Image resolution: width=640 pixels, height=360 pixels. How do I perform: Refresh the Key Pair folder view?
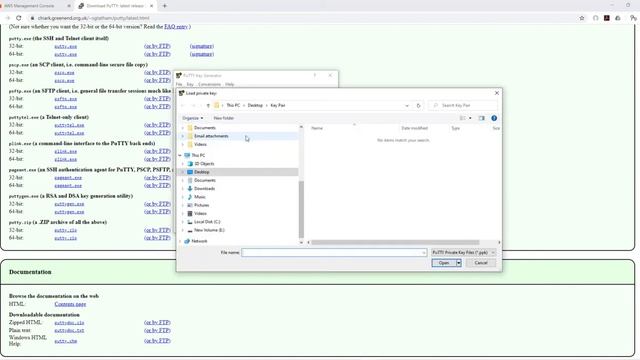pos(418,105)
